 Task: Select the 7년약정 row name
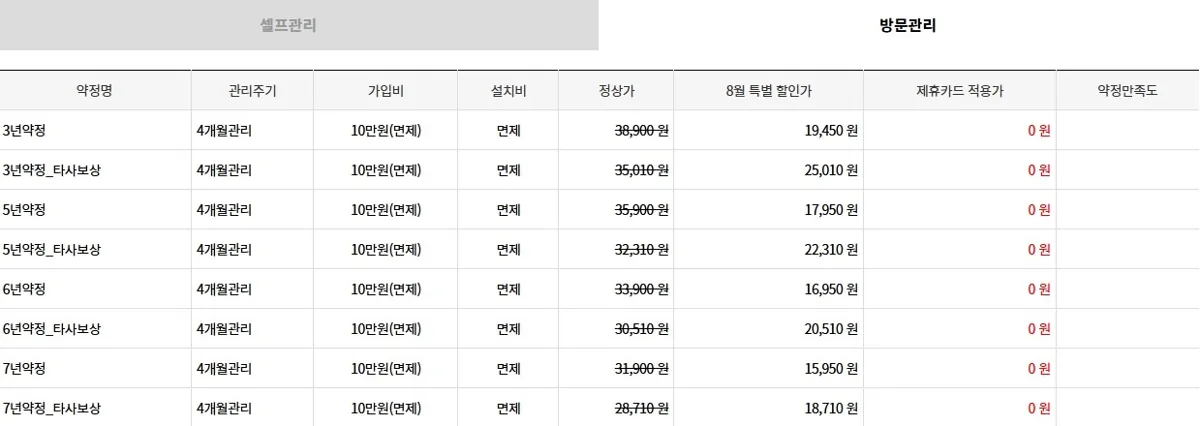click(25, 368)
